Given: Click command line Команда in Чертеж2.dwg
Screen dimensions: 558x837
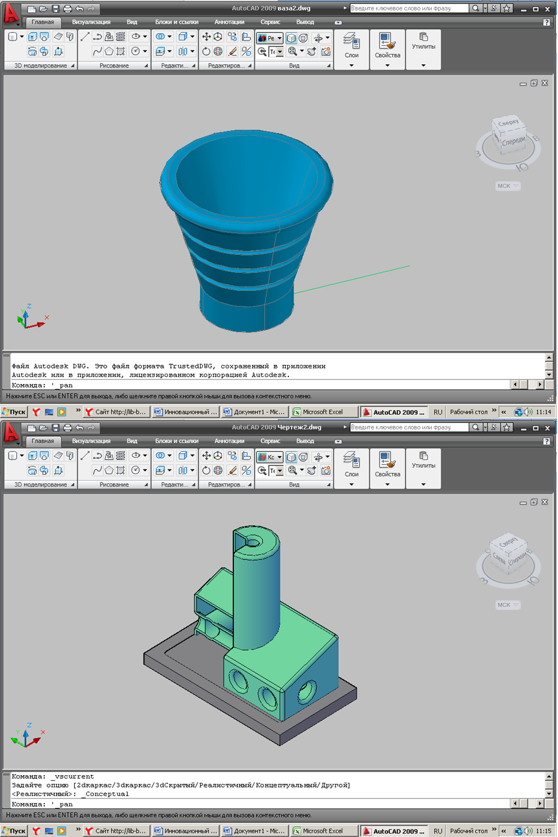Looking at the screenshot, I should pyautogui.click(x=260, y=804).
